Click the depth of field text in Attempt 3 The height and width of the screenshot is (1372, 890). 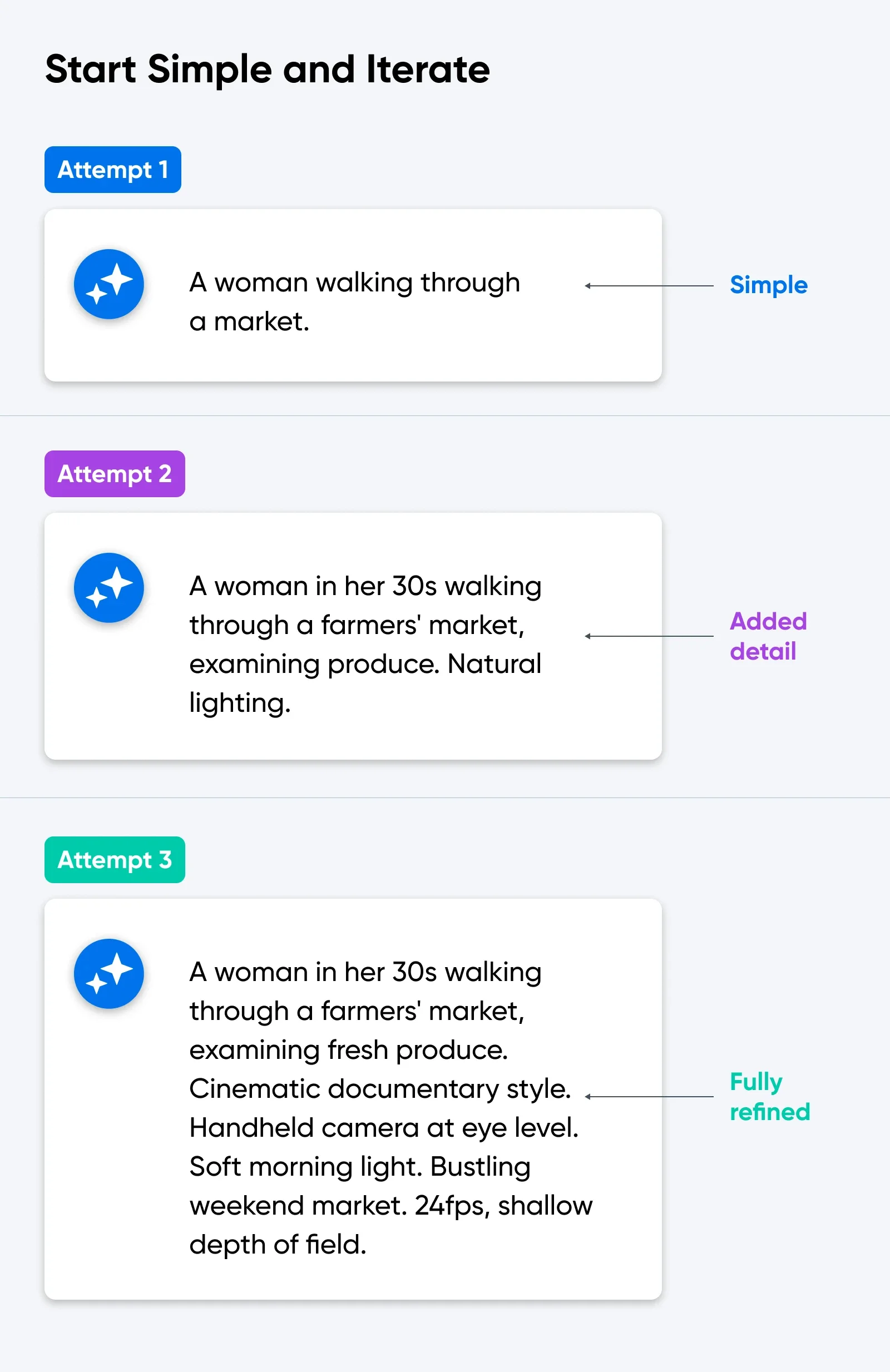tap(278, 1245)
